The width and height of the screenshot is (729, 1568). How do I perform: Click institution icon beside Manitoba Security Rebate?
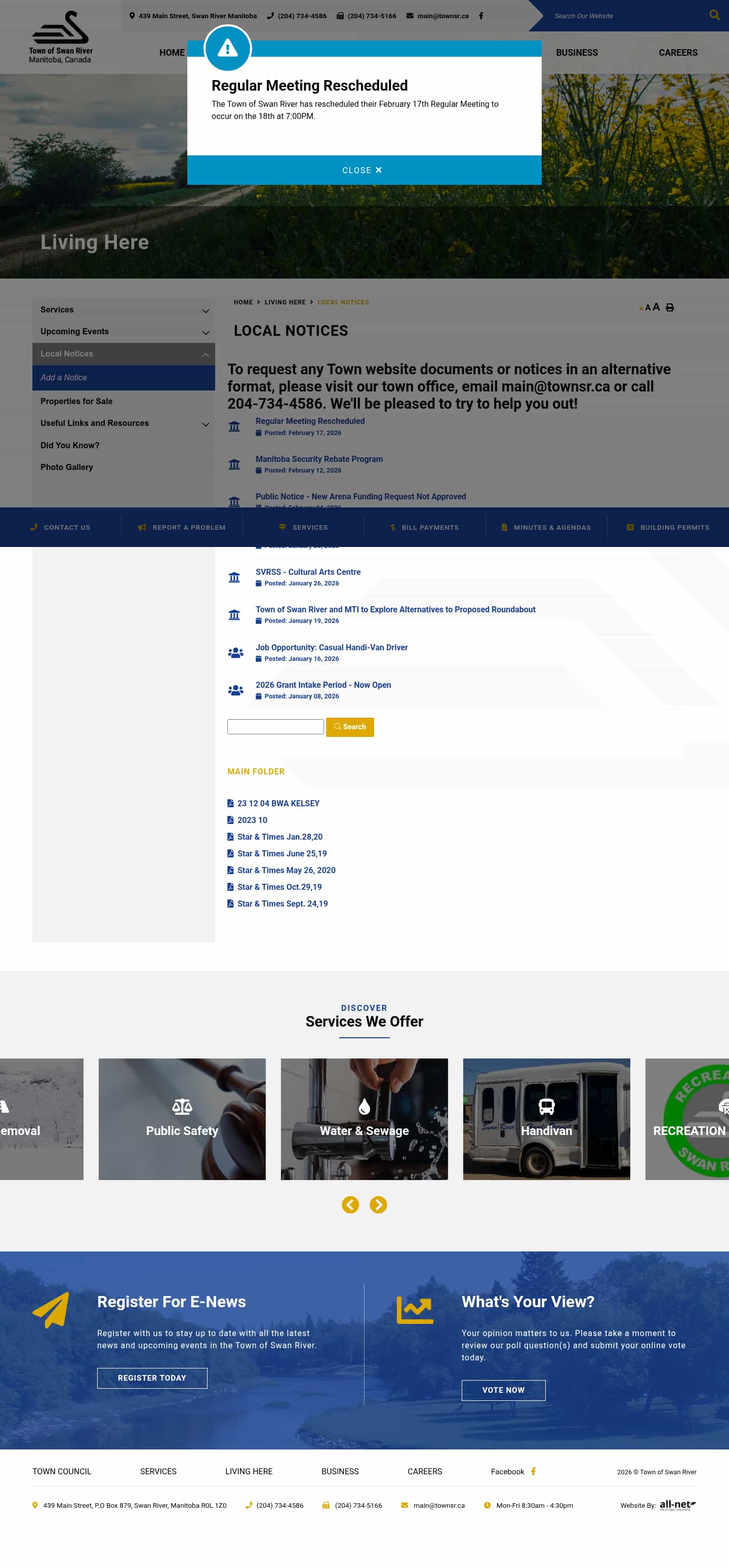(x=234, y=464)
